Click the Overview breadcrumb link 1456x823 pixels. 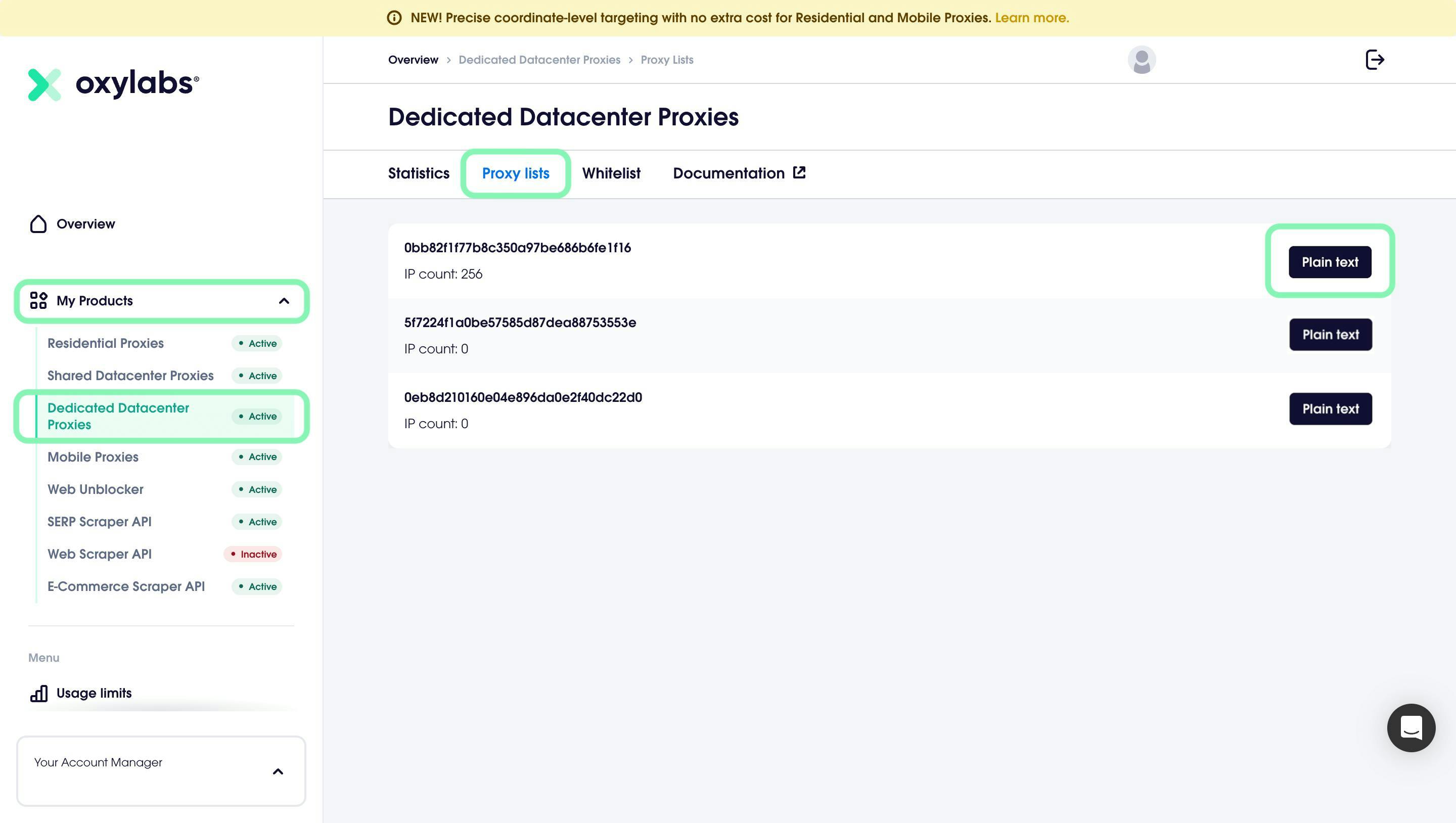(x=413, y=60)
